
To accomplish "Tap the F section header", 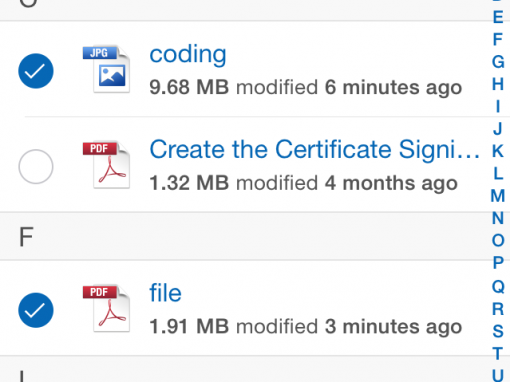I will pos(255,236).
